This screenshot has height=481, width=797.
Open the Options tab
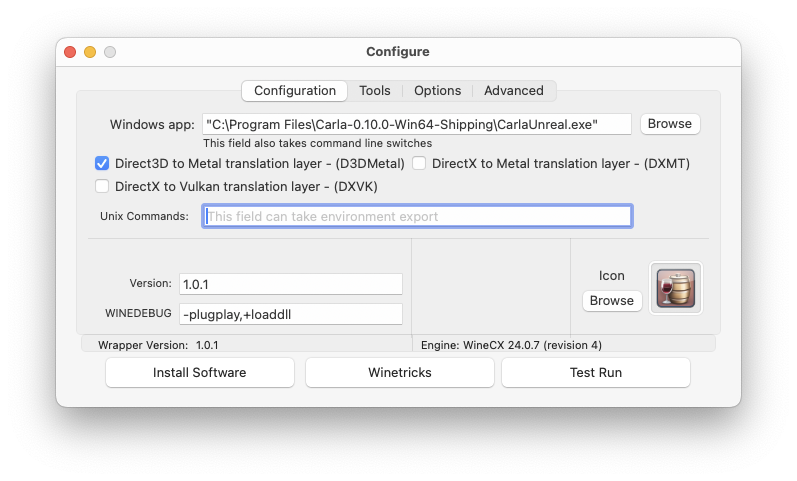(437, 91)
